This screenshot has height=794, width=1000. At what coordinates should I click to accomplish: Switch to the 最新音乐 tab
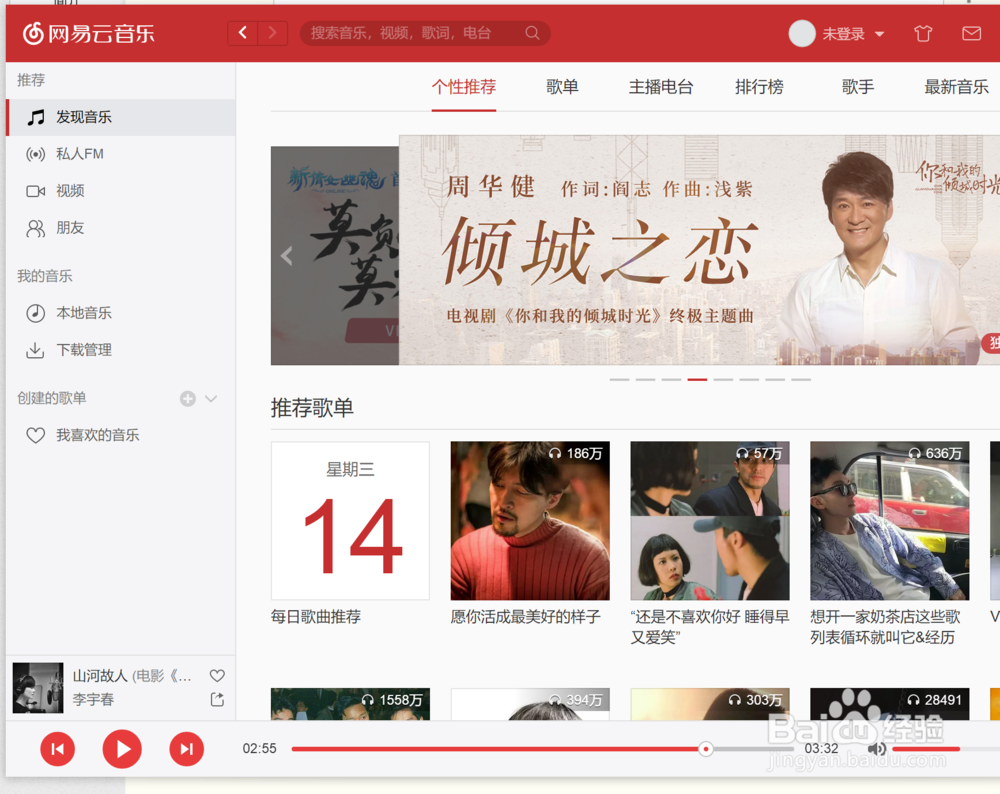pyautogui.click(x=956, y=87)
